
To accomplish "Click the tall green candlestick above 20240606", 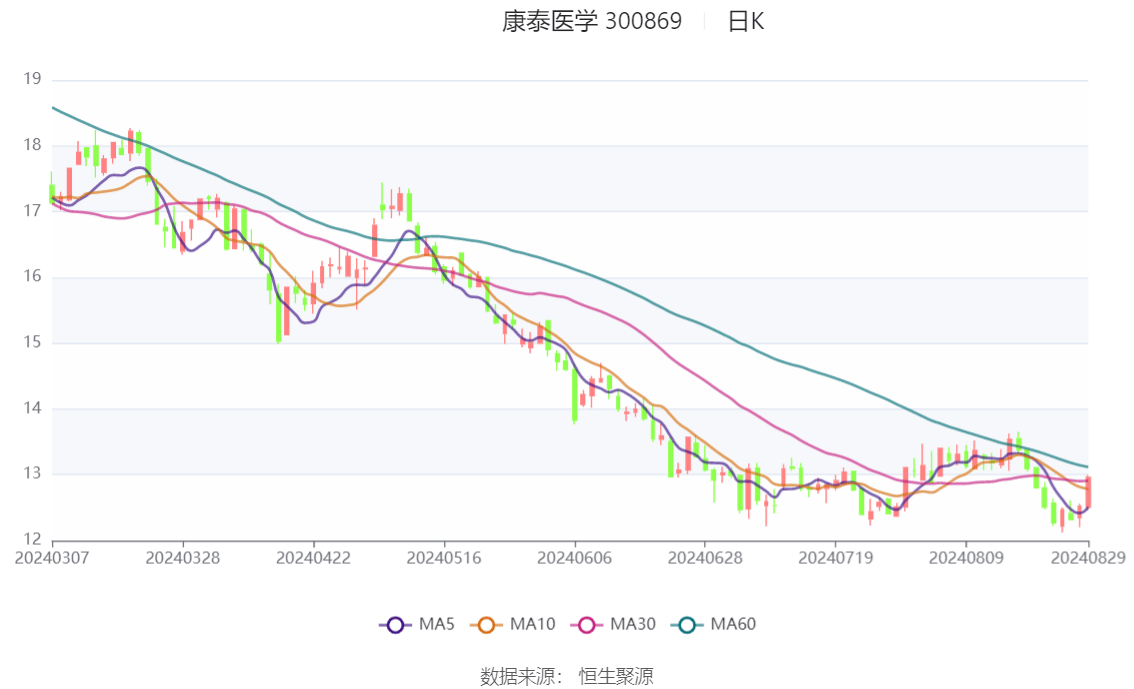I will coord(575,395).
